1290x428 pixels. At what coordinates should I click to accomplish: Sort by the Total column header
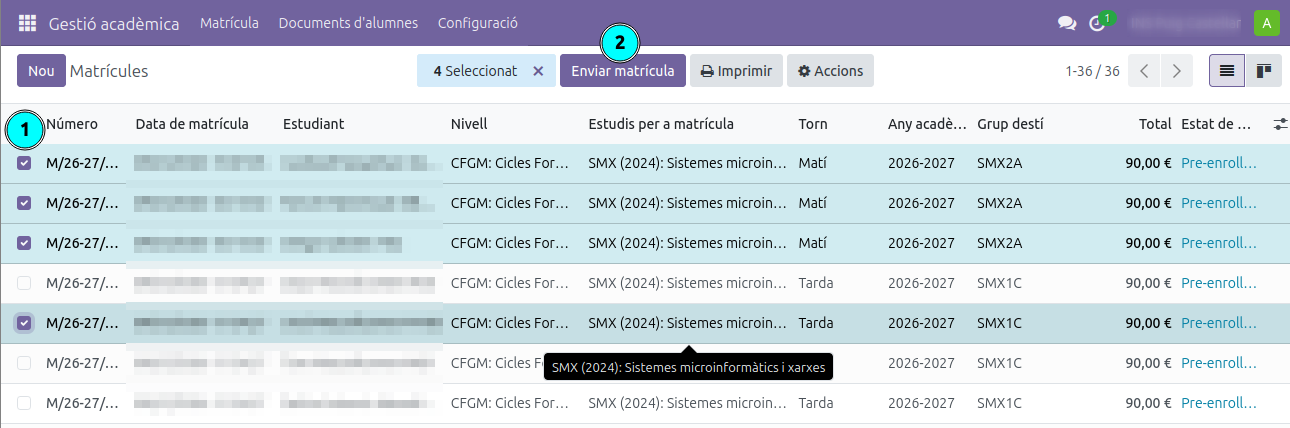click(x=1154, y=124)
